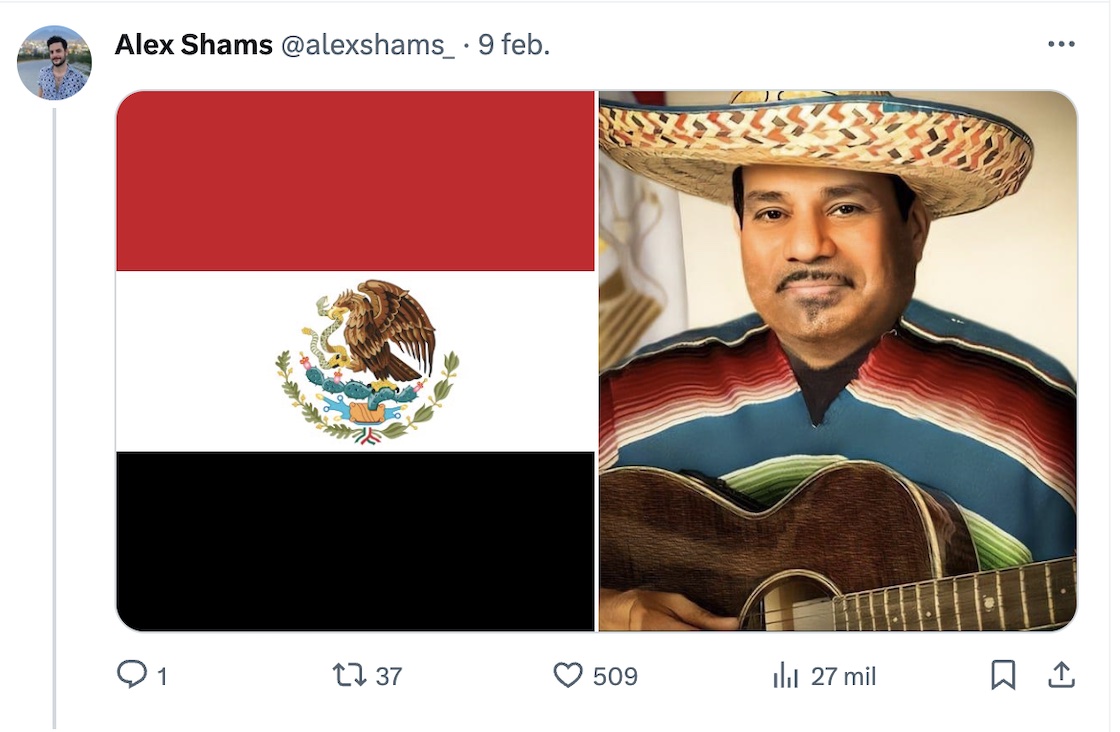Like the tweet with the heart icon

[568, 675]
